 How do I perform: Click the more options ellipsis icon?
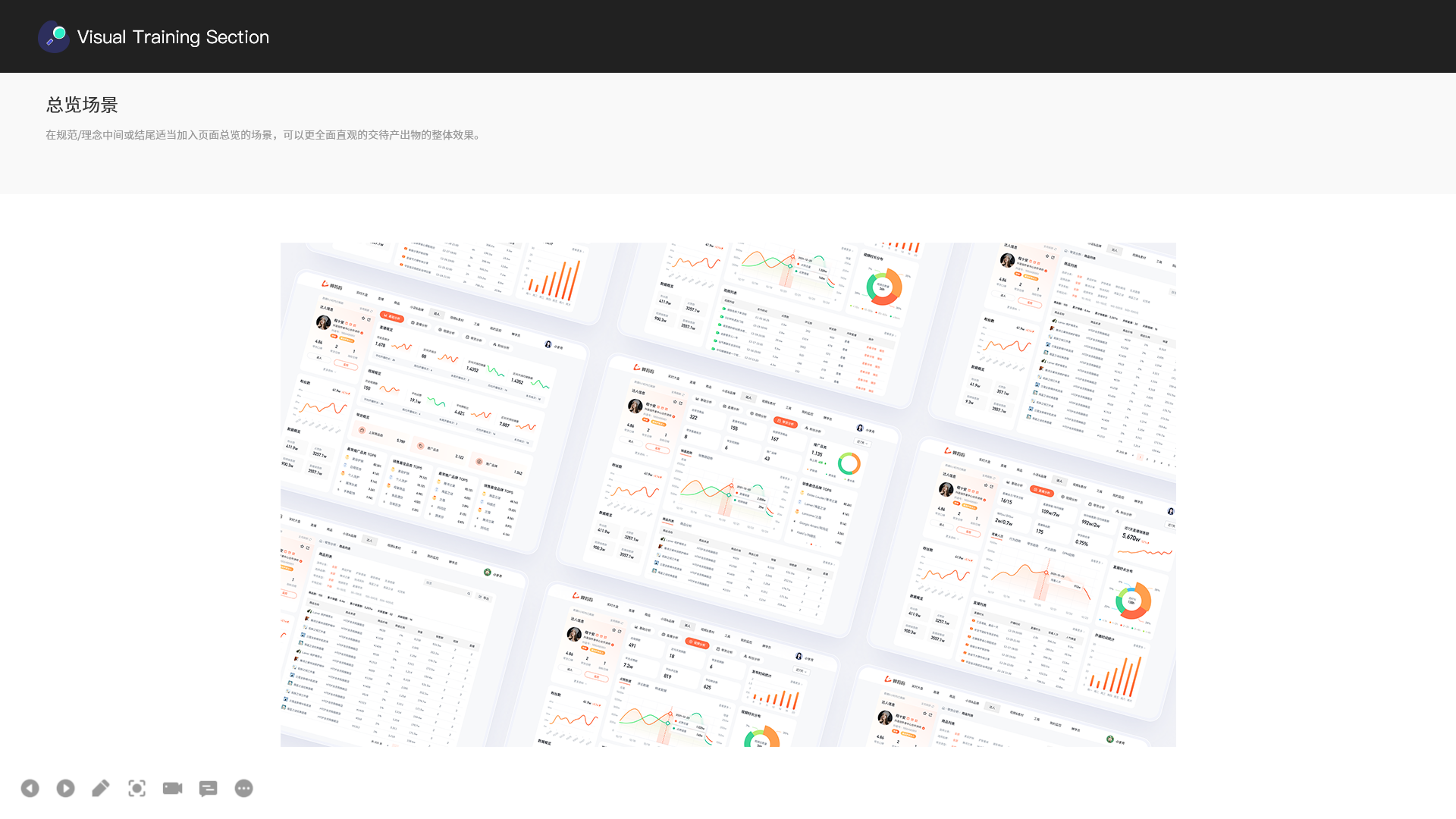(244, 788)
